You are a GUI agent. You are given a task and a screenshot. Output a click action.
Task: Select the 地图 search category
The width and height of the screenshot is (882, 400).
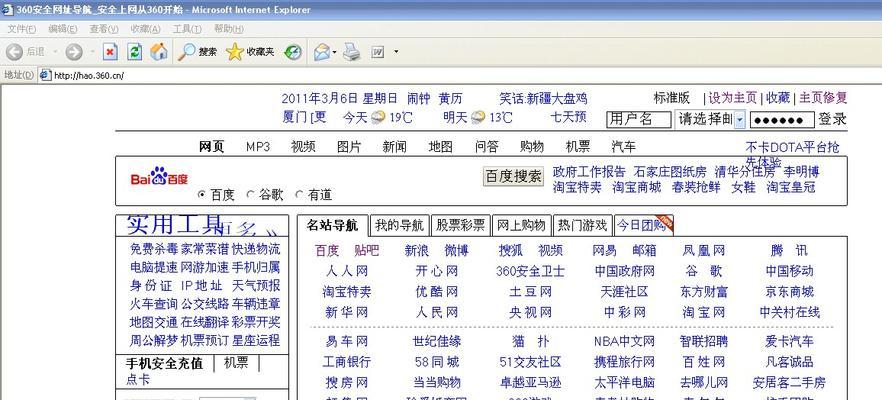[x=440, y=147]
